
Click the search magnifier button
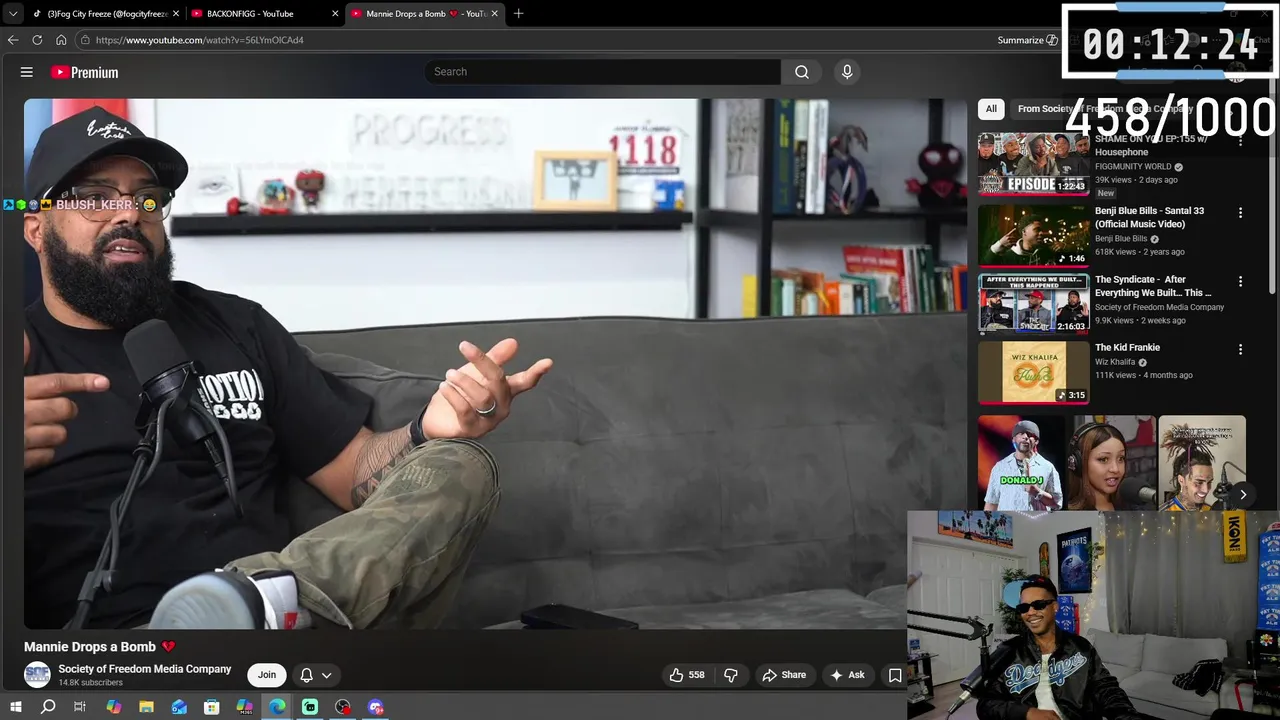802,72
